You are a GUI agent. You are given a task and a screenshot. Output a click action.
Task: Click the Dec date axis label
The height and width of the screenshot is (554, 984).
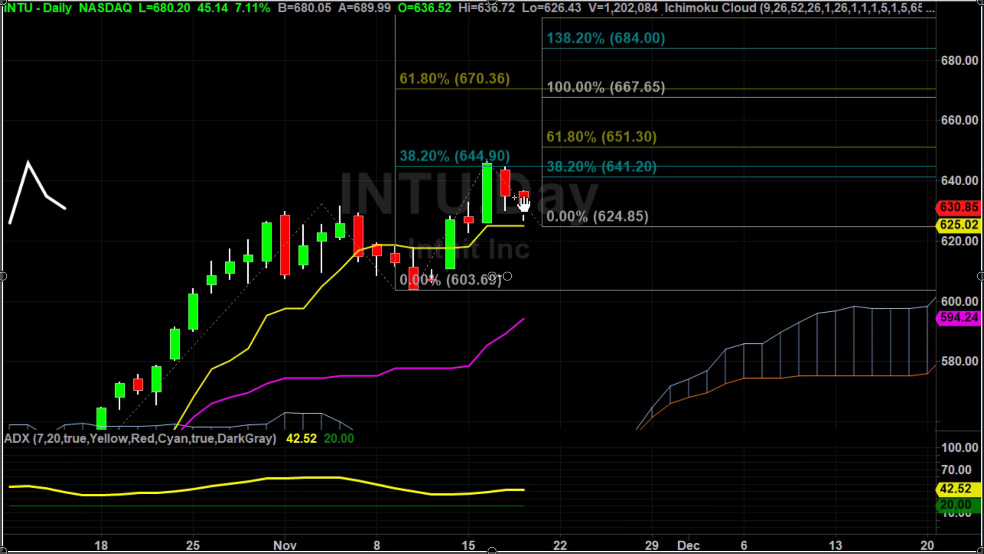[688, 545]
